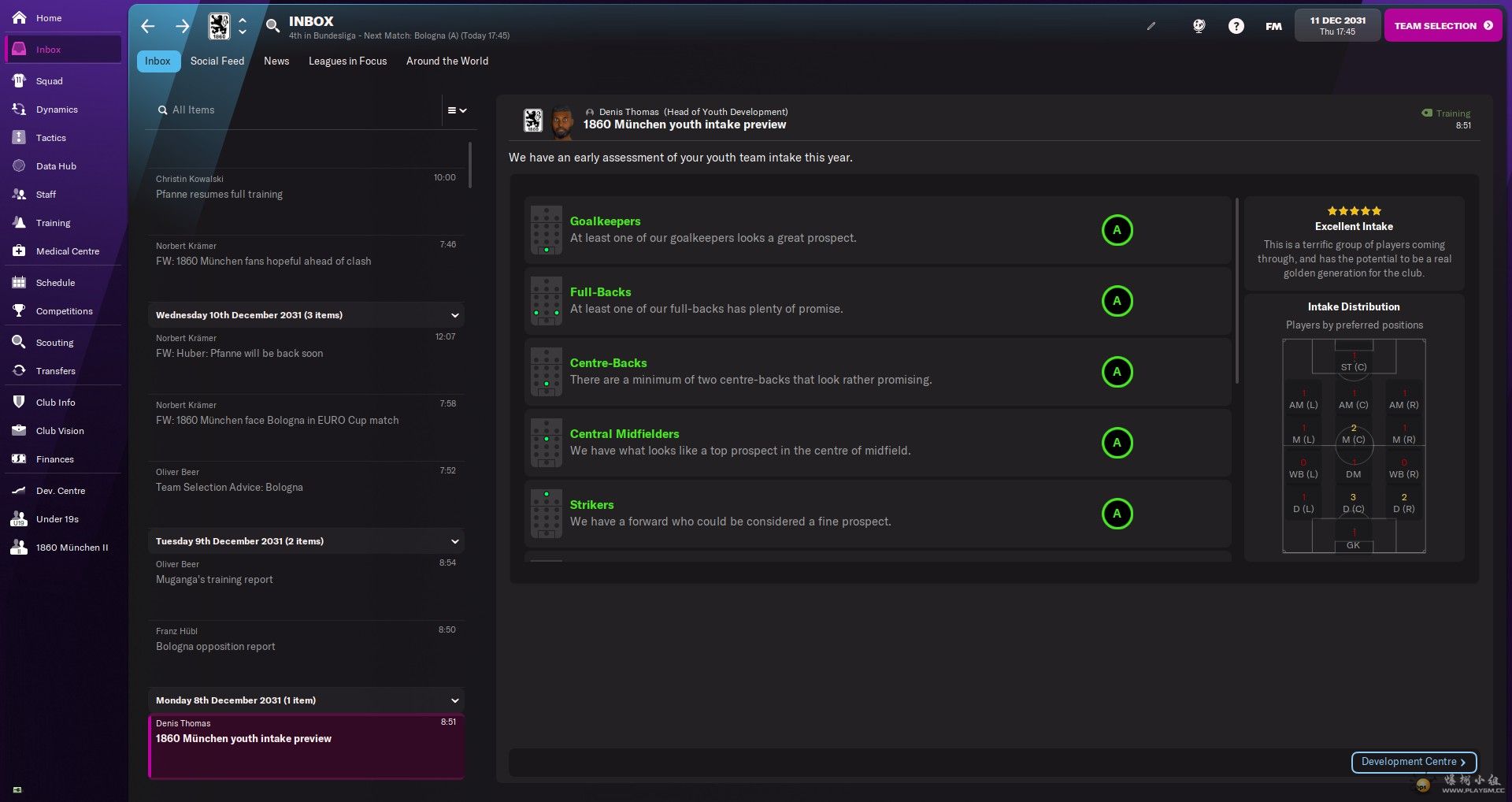Open the Medical Centre icon
The height and width of the screenshot is (802, 1512).
click(x=20, y=251)
